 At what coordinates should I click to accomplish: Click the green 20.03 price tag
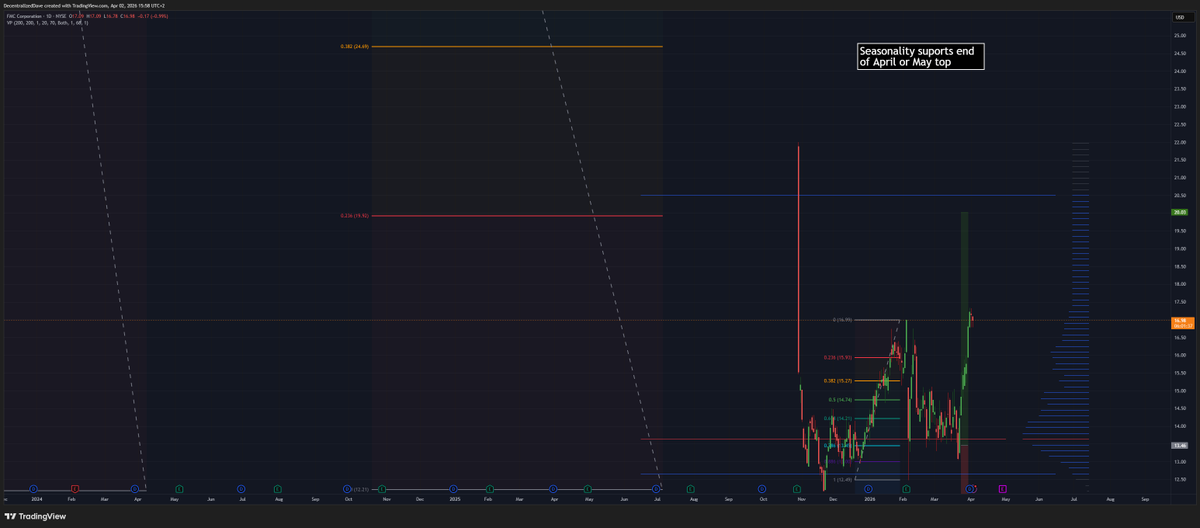[1180, 212]
